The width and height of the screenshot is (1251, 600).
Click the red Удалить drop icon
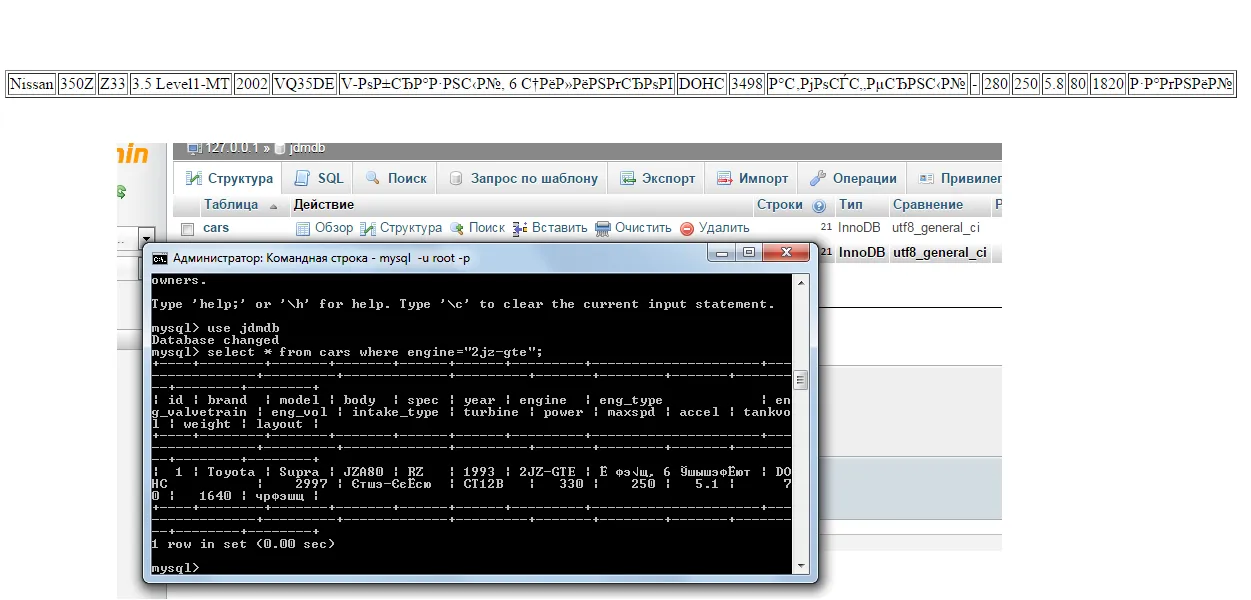(687, 228)
